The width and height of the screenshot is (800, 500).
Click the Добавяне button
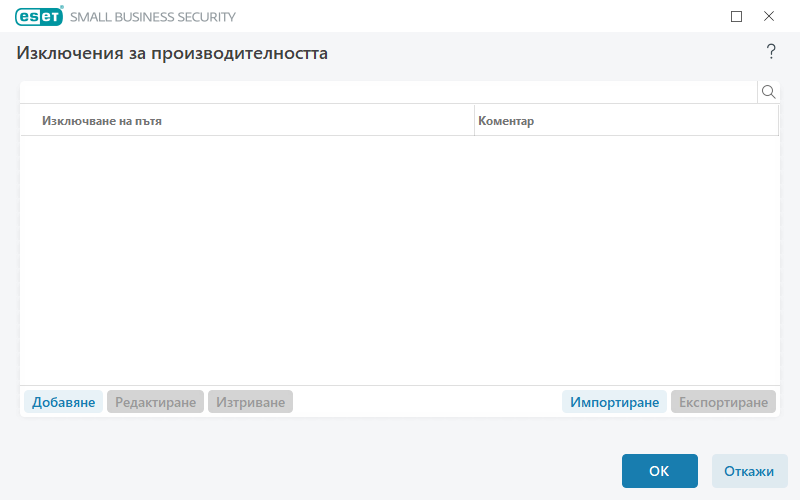click(63, 402)
